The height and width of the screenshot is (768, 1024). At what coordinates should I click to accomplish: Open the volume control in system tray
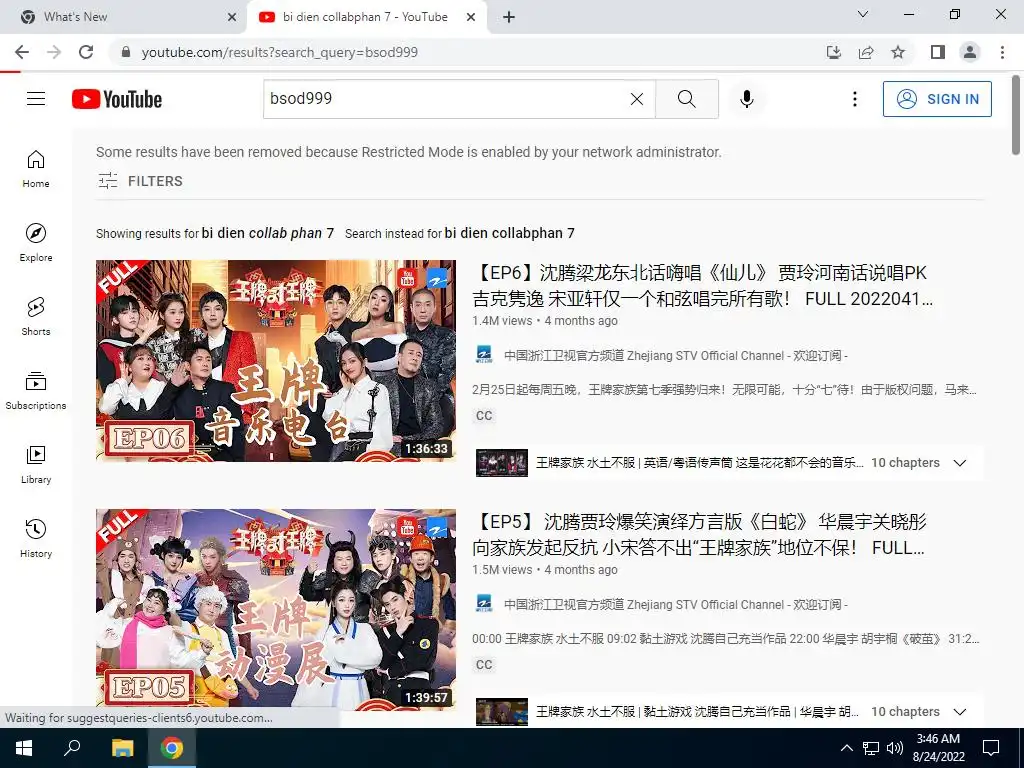895,748
